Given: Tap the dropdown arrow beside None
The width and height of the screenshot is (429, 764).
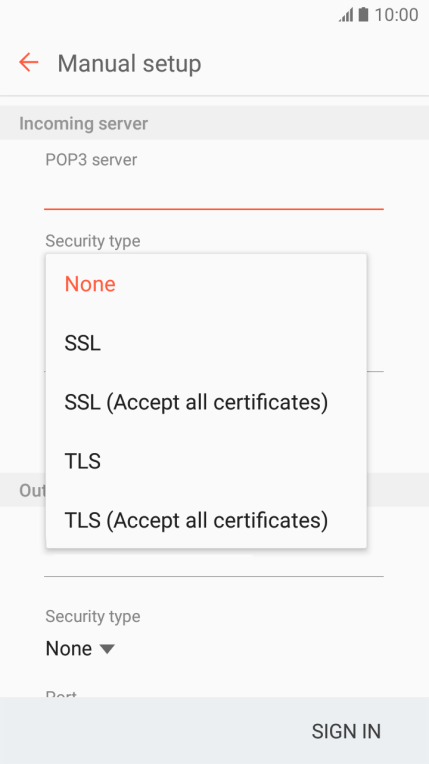Looking at the screenshot, I should (107, 649).
